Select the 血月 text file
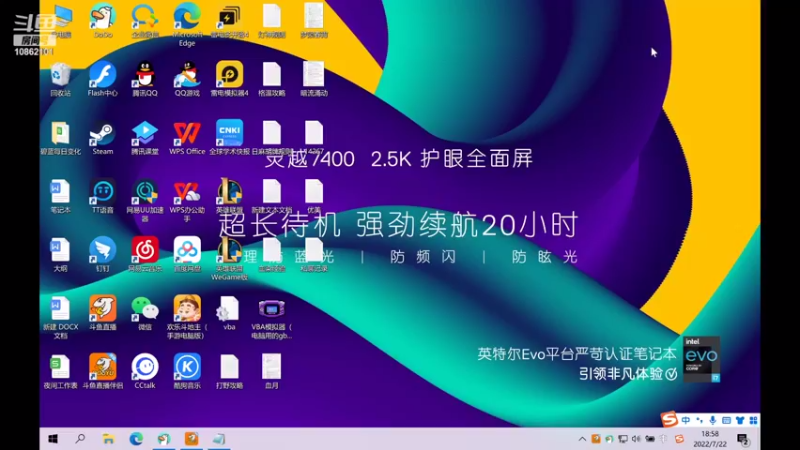The image size is (800, 450). (x=271, y=371)
